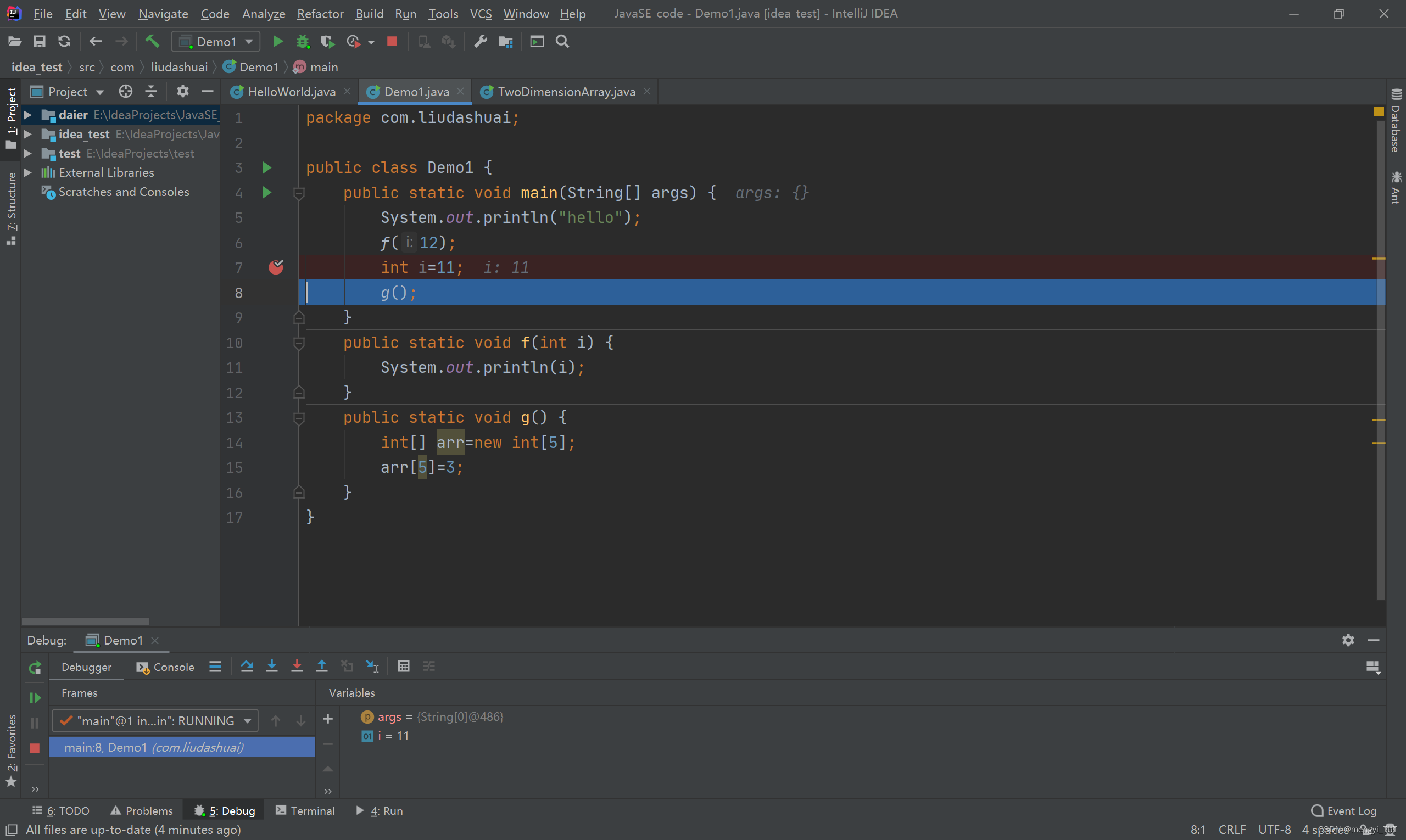Open Project panel gear options
The width and height of the screenshot is (1406, 840).
click(182, 91)
